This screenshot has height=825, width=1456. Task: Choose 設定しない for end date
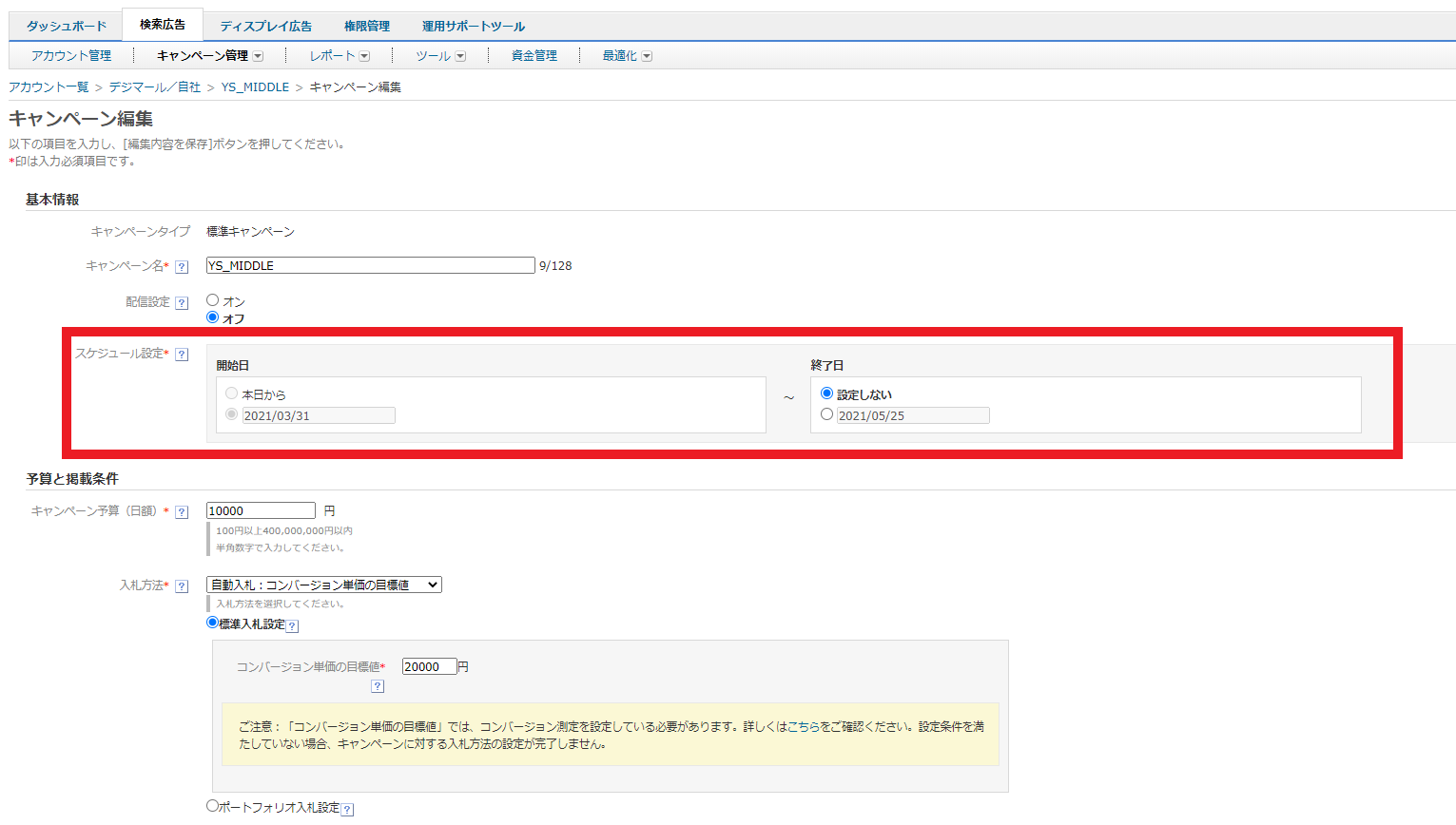pyautogui.click(x=826, y=393)
